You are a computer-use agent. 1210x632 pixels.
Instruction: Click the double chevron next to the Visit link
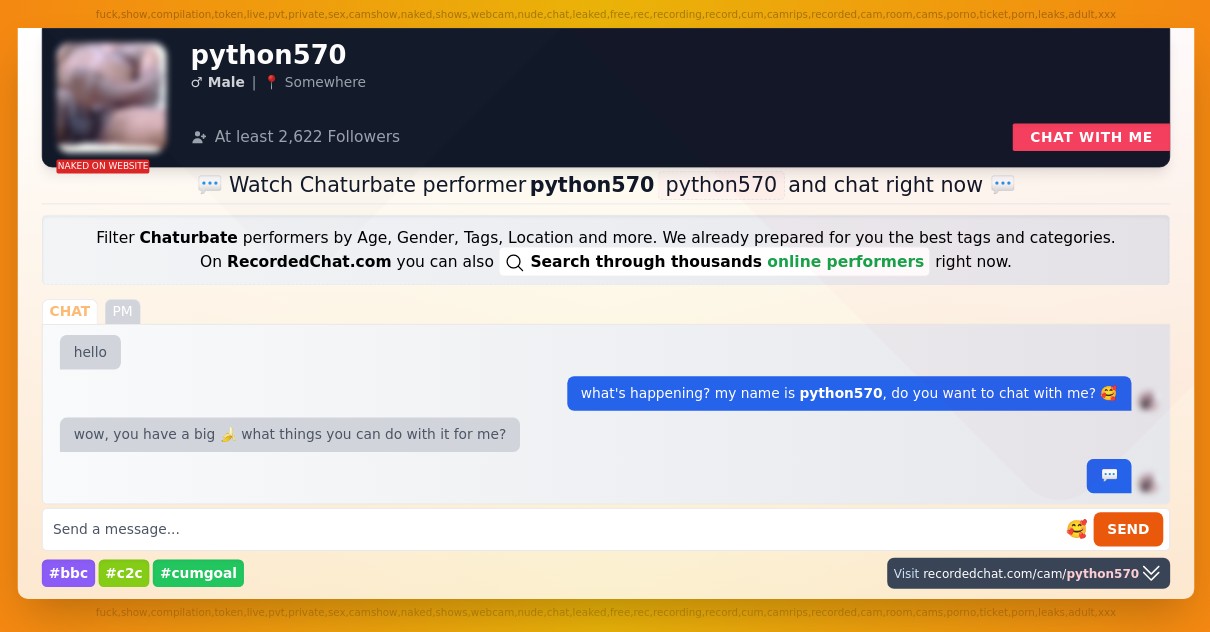click(x=1152, y=573)
